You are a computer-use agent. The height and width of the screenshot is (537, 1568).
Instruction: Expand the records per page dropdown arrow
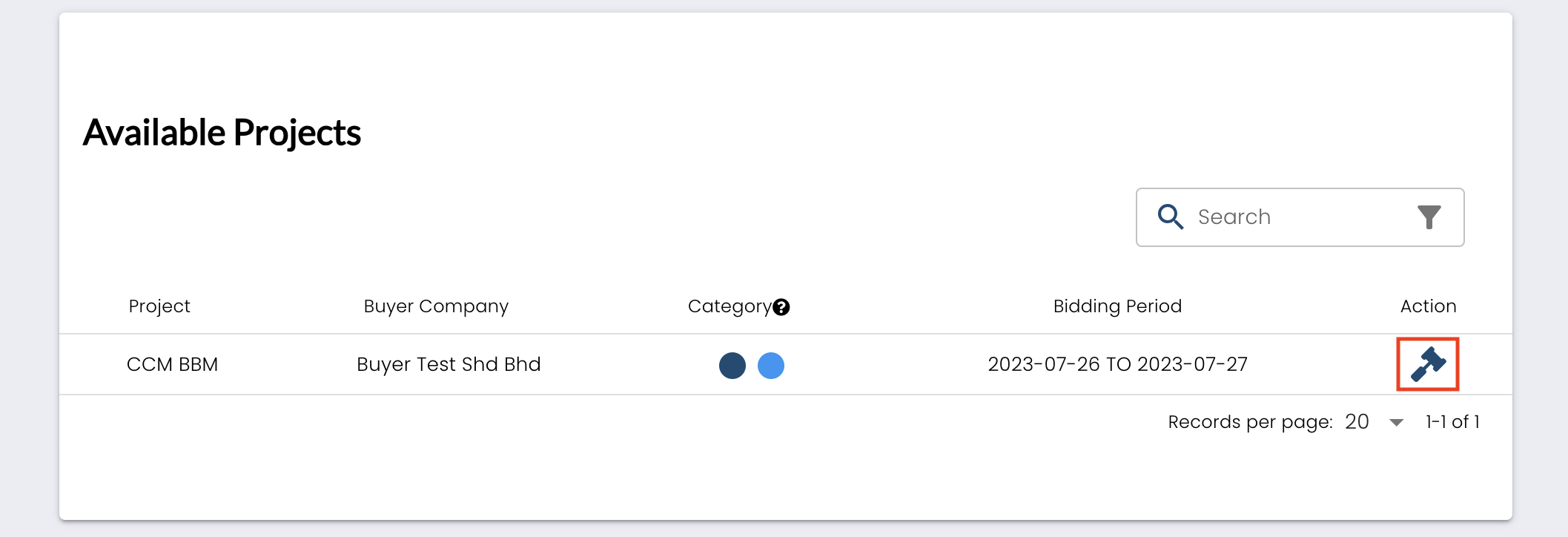(x=1397, y=423)
